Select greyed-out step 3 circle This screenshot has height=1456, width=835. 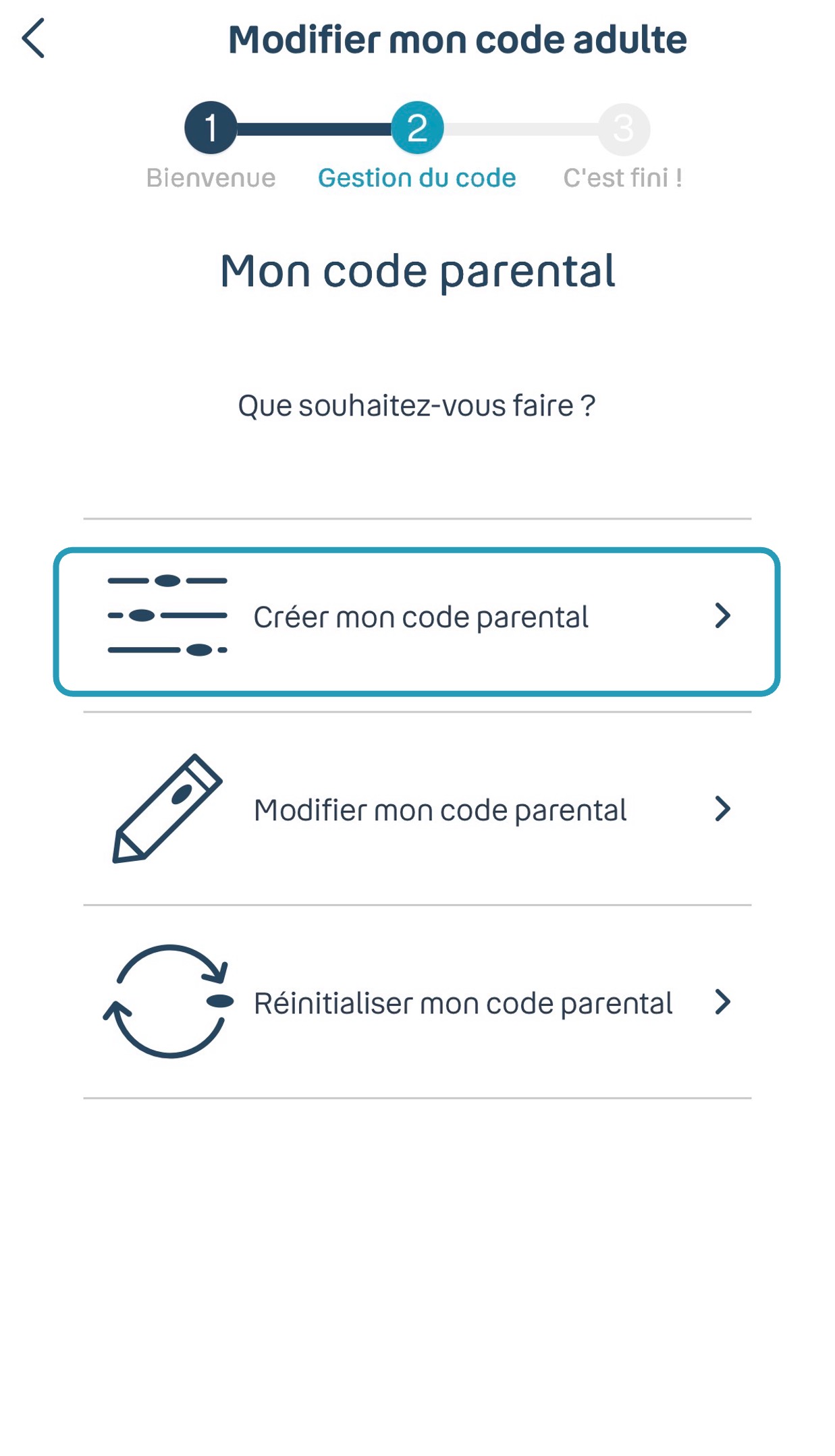(624, 128)
